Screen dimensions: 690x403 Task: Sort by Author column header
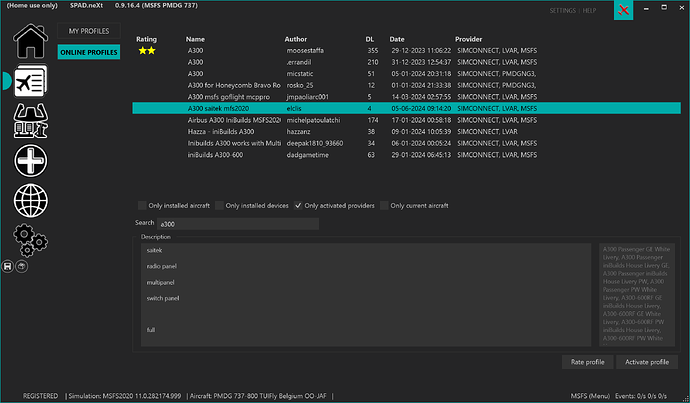296,39
